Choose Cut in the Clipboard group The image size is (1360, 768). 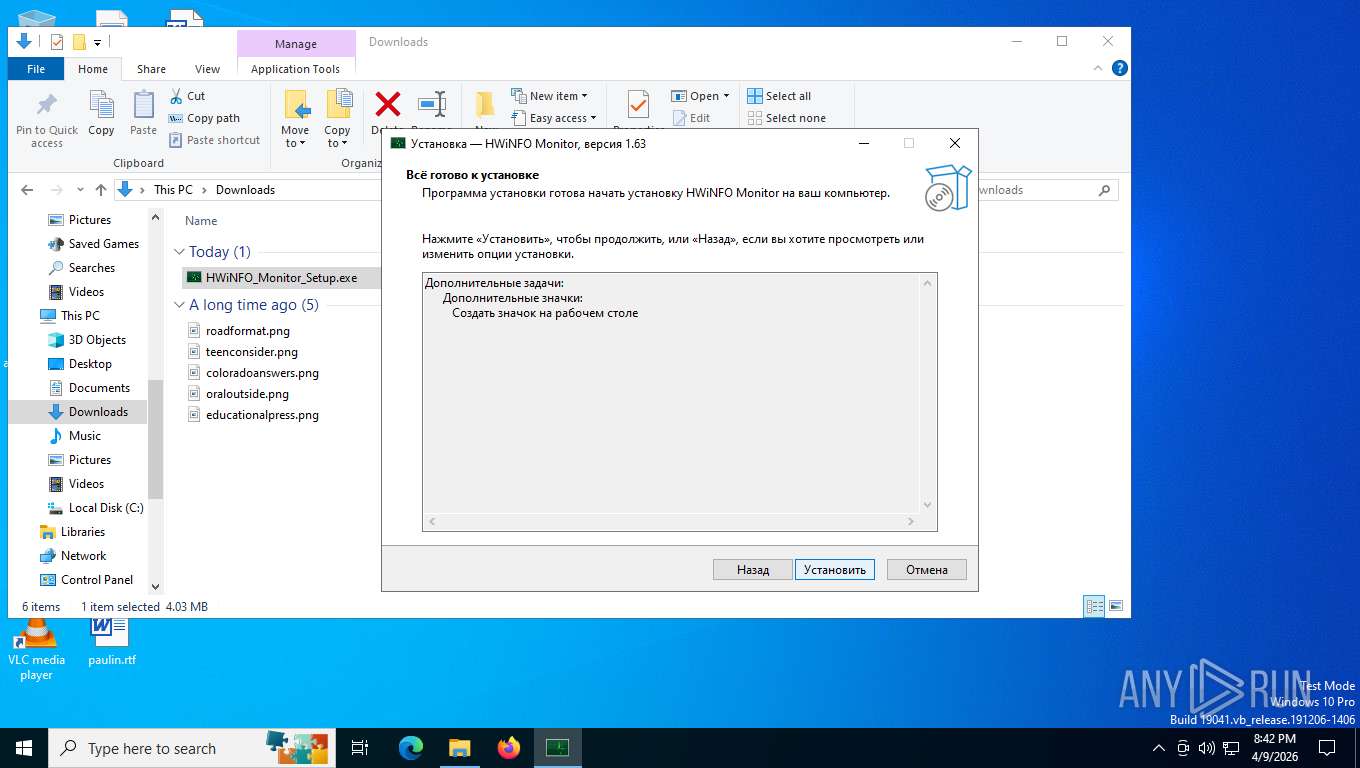[187, 96]
